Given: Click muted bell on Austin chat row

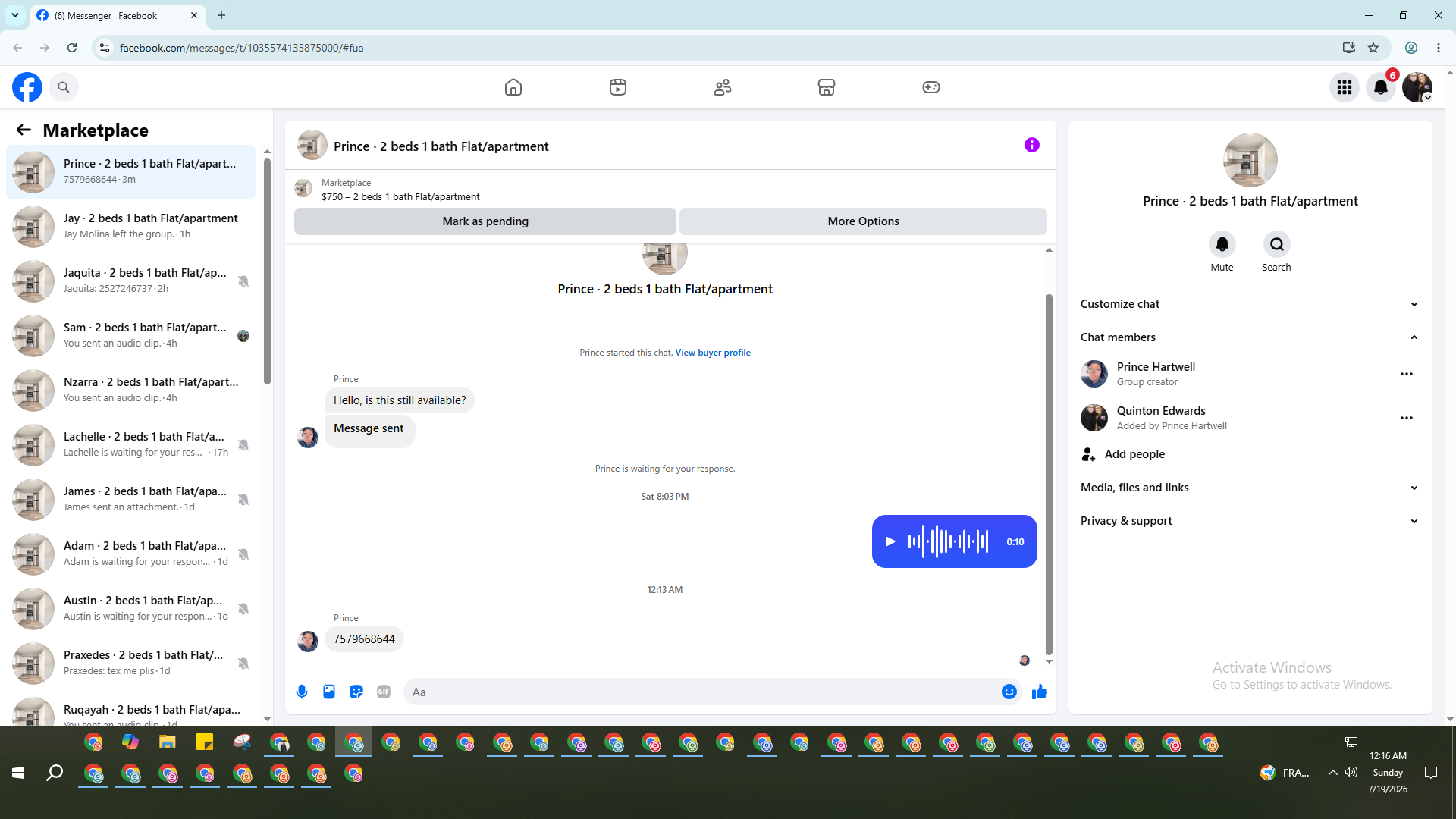Looking at the screenshot, I should [243, 609].
